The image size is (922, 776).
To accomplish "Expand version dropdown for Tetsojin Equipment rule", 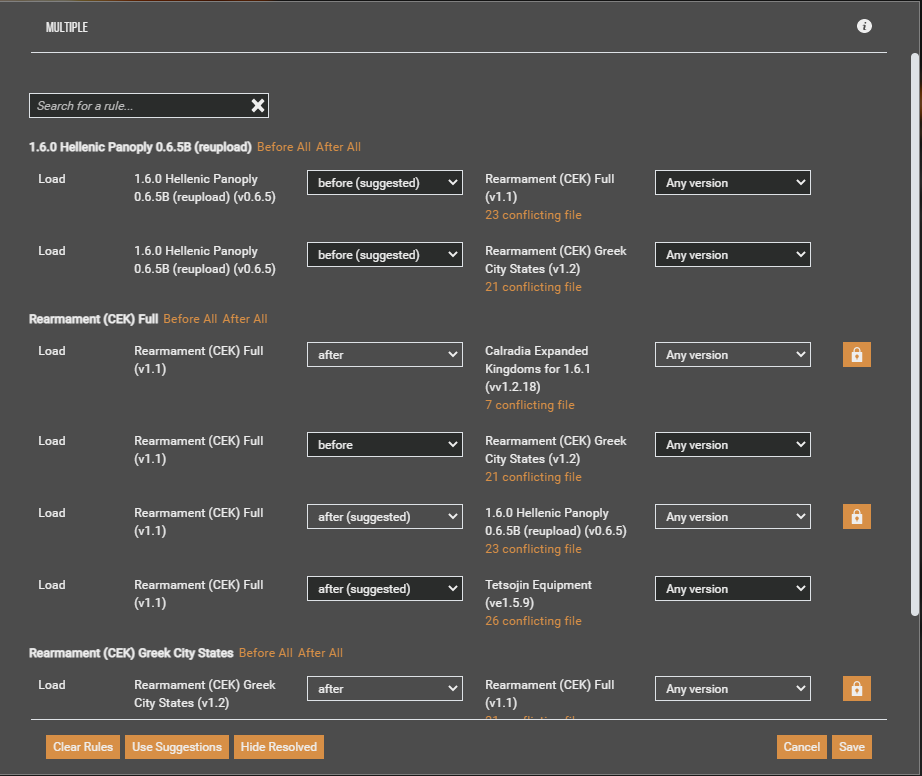I will point(732,589).
